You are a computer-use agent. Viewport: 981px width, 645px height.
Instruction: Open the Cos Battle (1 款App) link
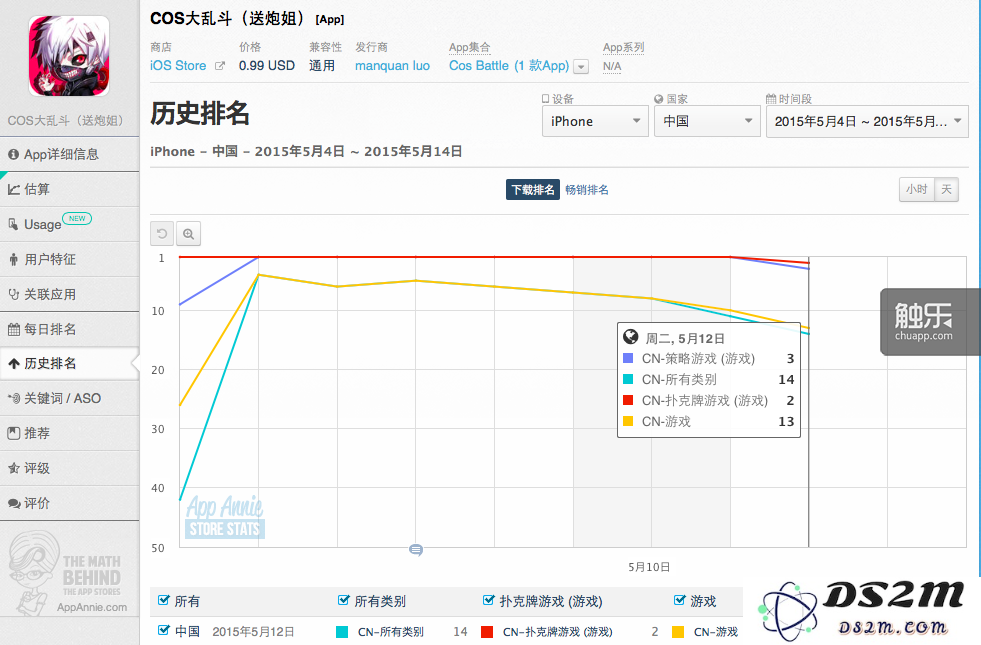(x=509, y=66)
